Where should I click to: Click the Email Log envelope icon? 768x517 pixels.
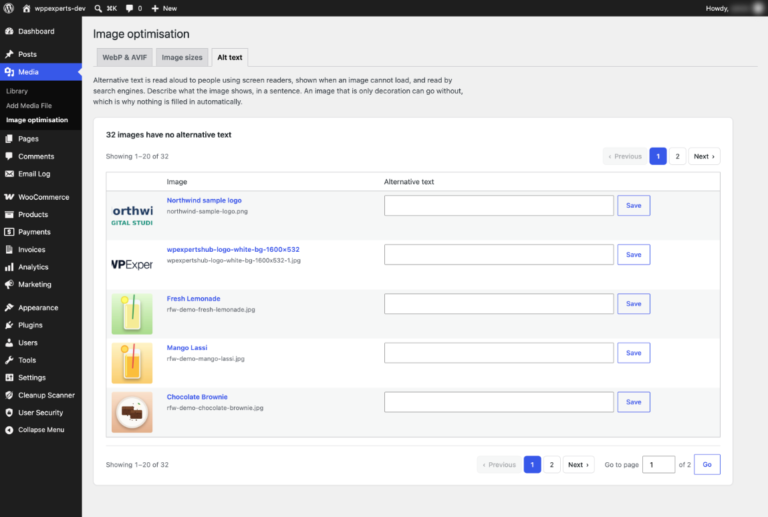tap(9, 174)
